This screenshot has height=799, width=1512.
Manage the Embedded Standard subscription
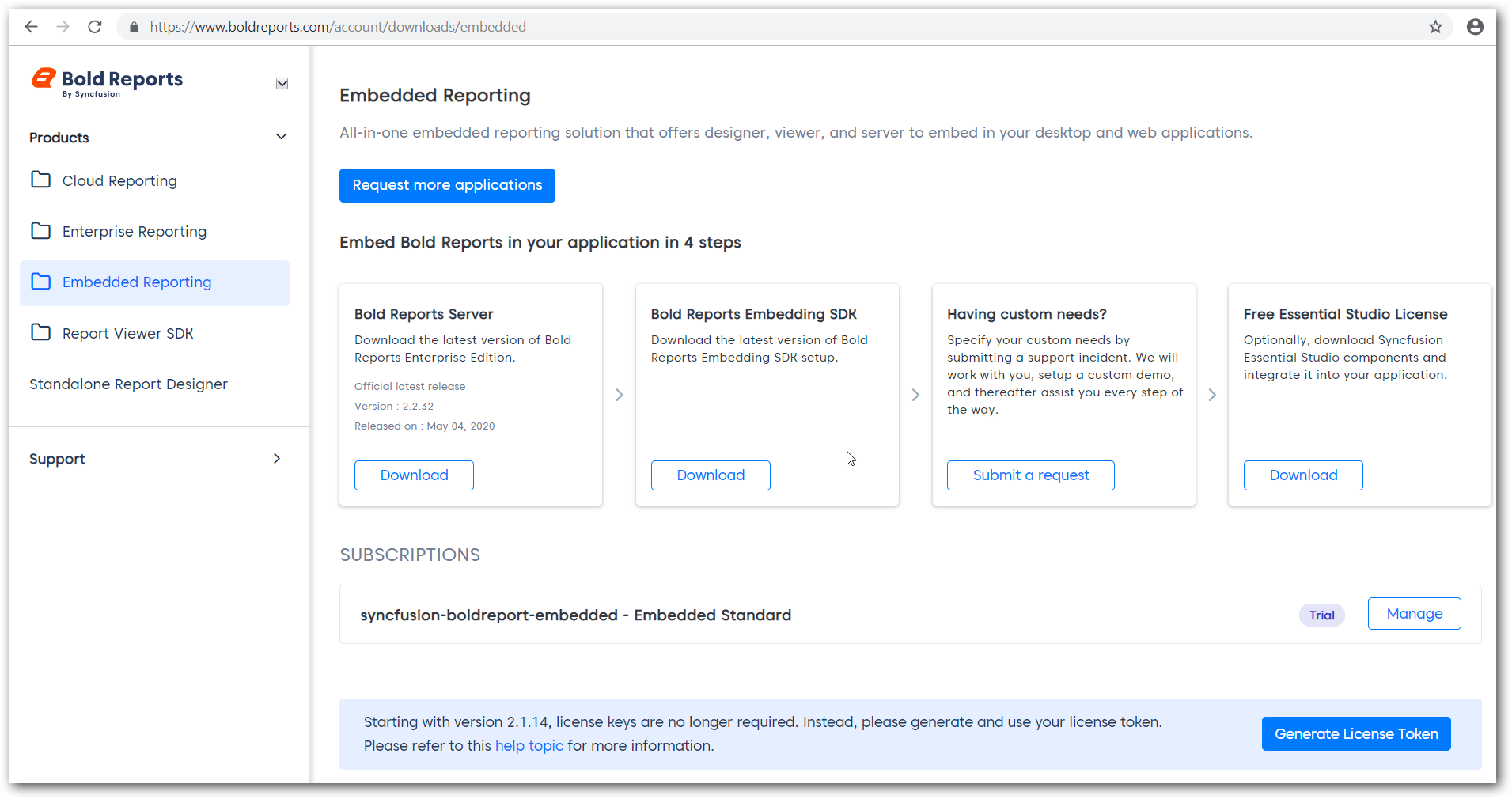pos(1414,614)
